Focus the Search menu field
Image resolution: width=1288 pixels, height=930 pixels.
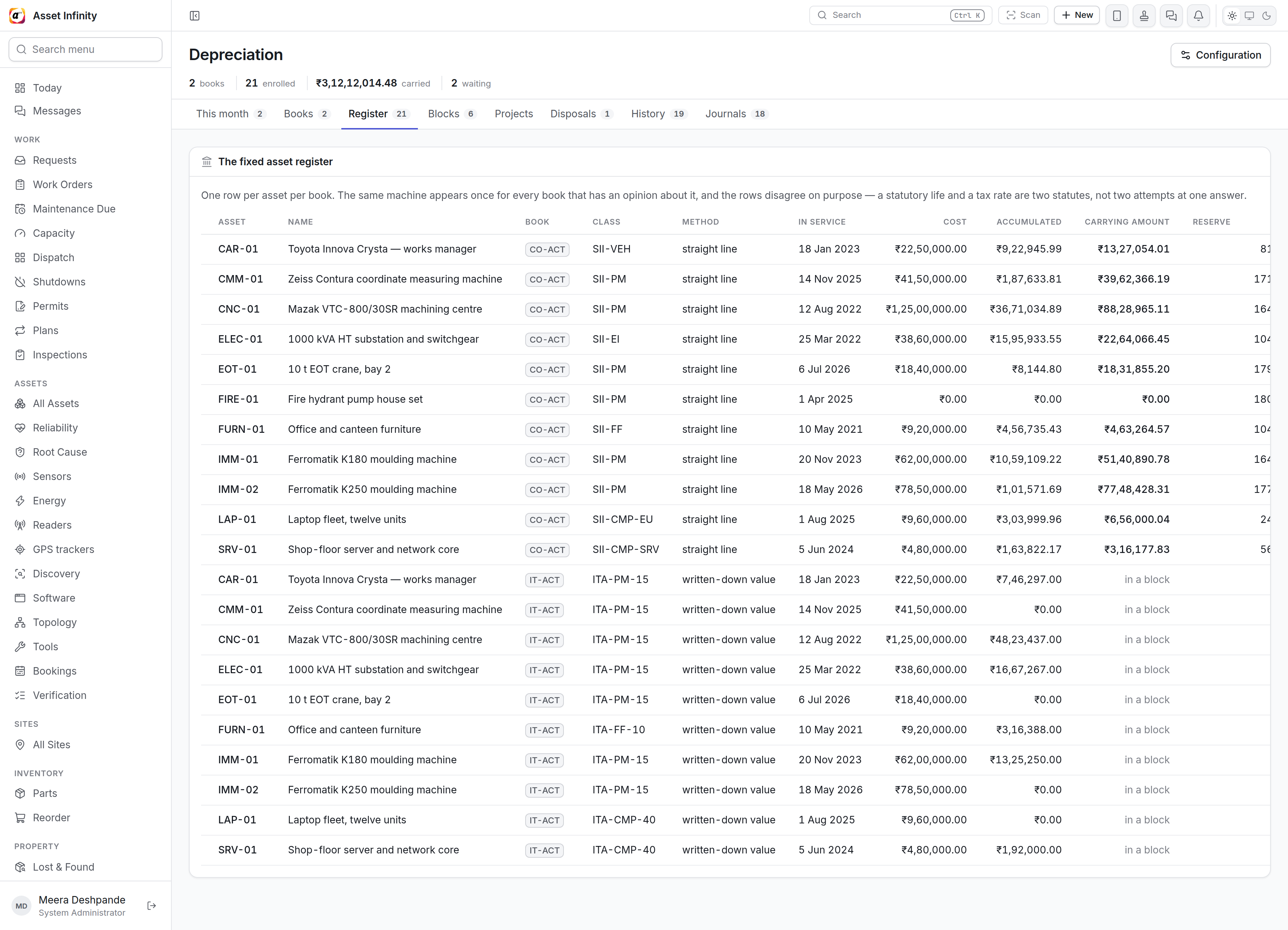point(85,49)
